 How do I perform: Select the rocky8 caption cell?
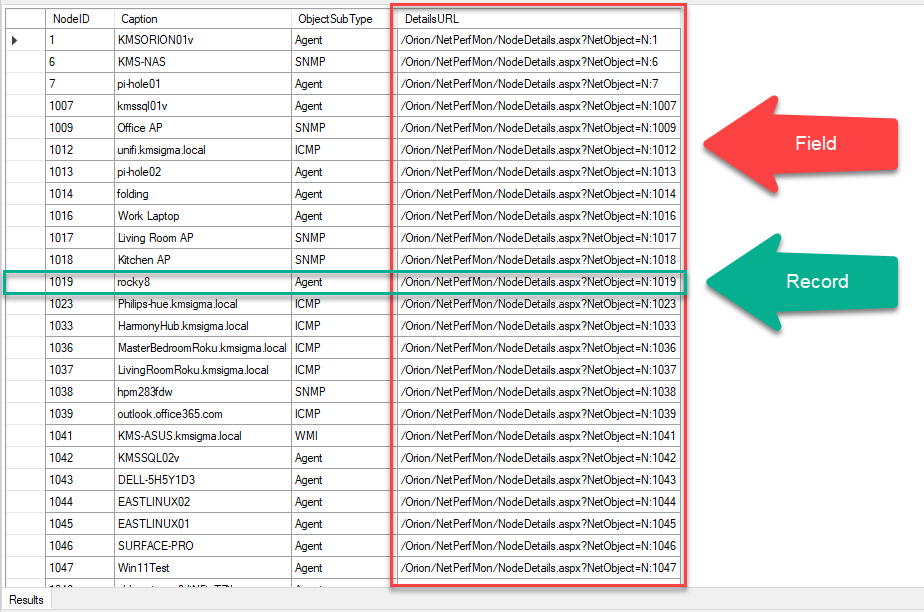[202, 282]
